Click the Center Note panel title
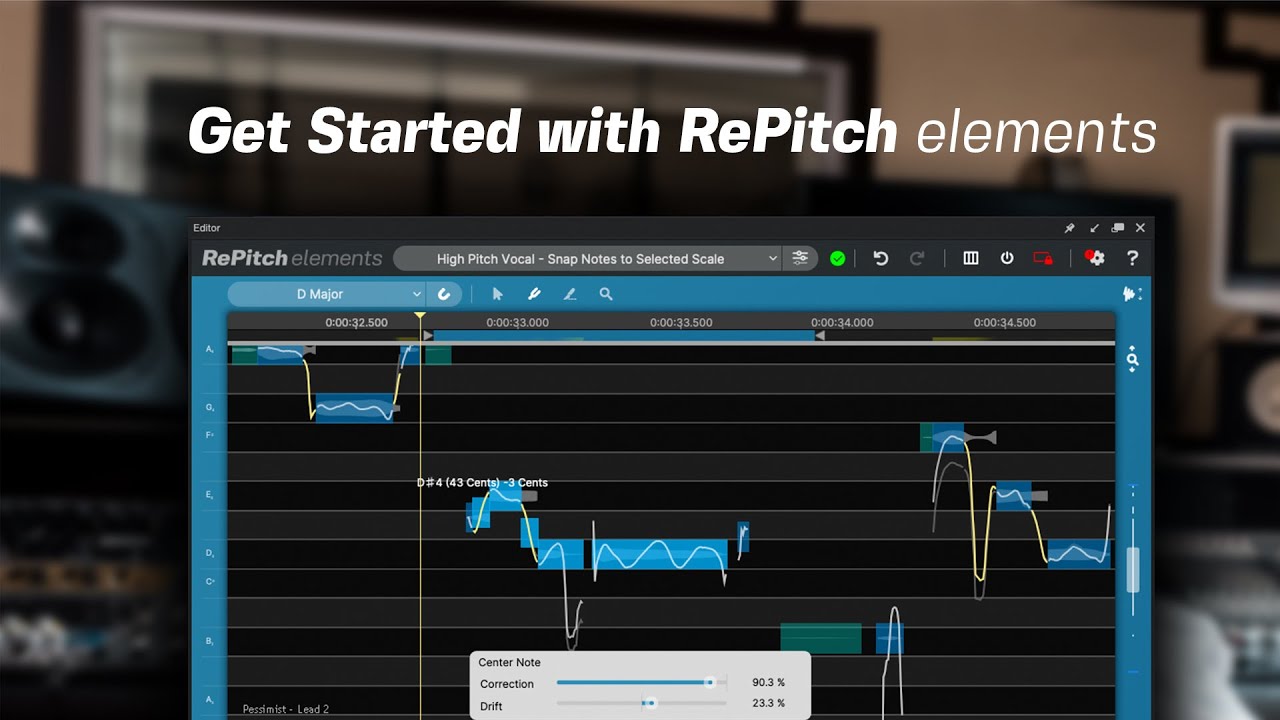The image size is (1280, 720). [x=509, y=662]
